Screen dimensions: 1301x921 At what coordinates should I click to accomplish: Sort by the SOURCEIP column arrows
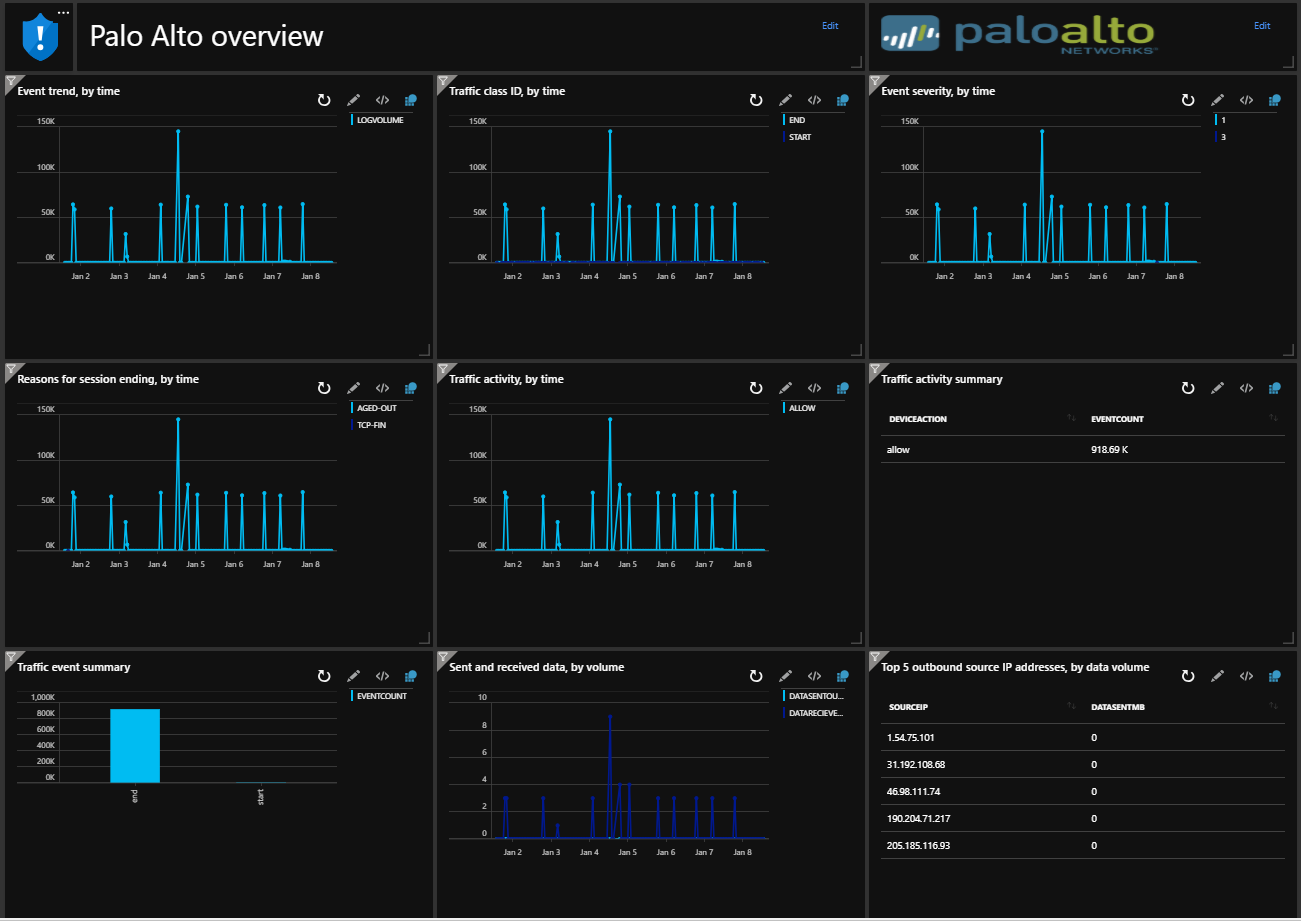(1072, 707)
